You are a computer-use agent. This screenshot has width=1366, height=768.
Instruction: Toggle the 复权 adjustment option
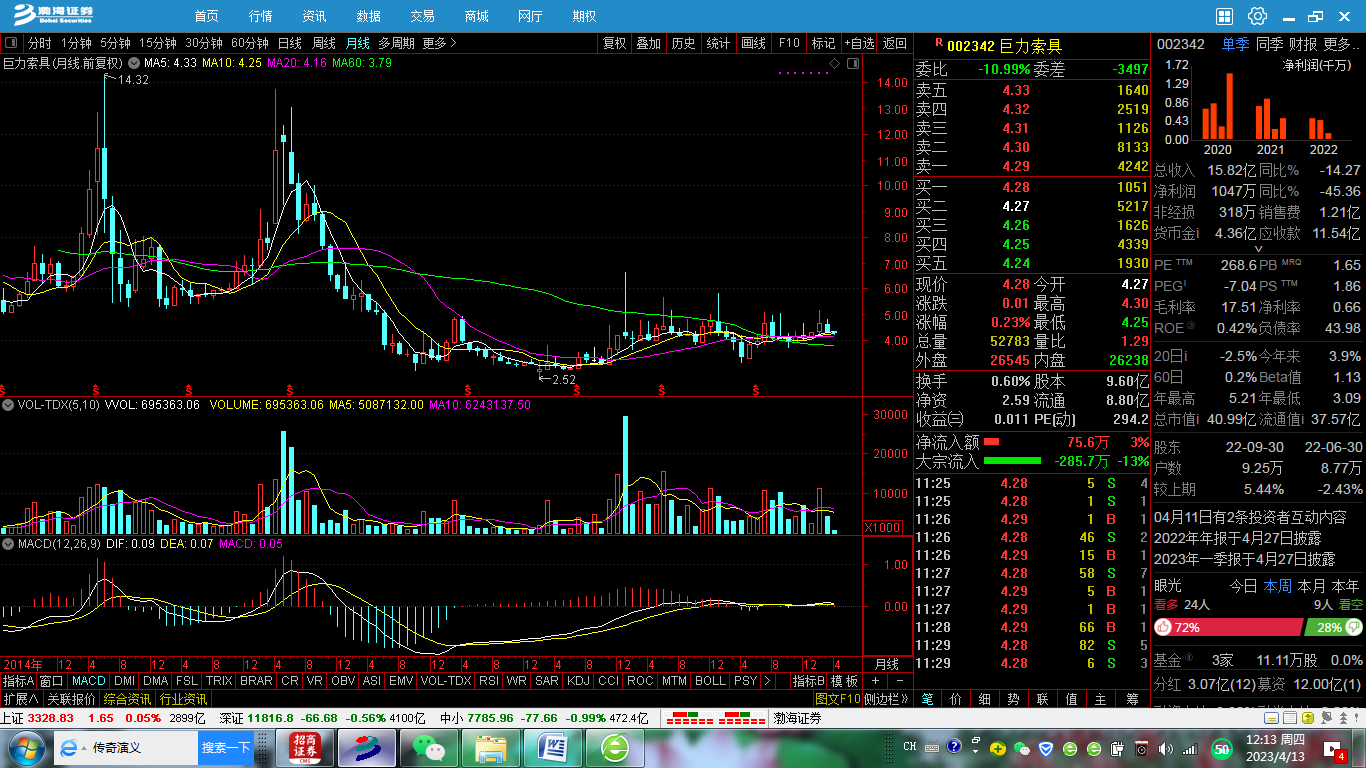[x=614, y=43]
